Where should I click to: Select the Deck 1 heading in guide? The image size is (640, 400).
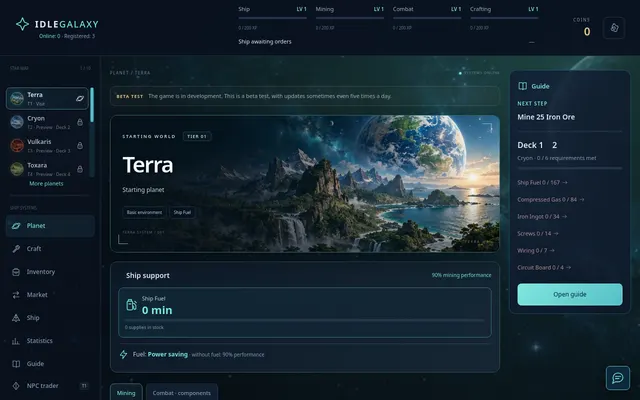[530, 145]
